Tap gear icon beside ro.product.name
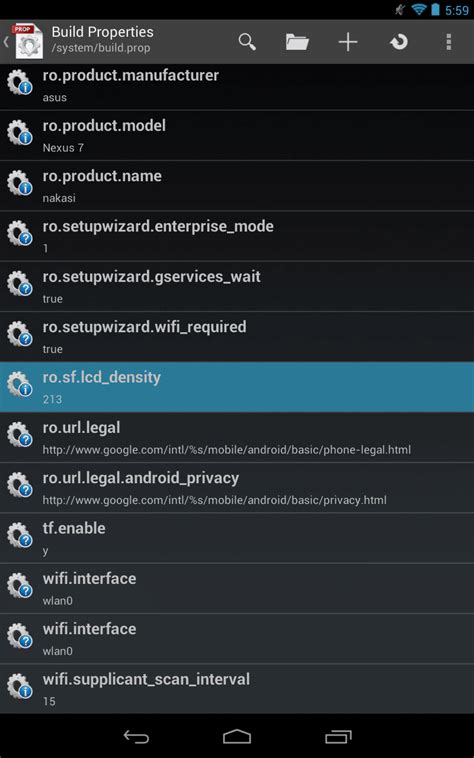Image resolution: width=474 pixels, height=758 pixels. [x=20, y=183]
